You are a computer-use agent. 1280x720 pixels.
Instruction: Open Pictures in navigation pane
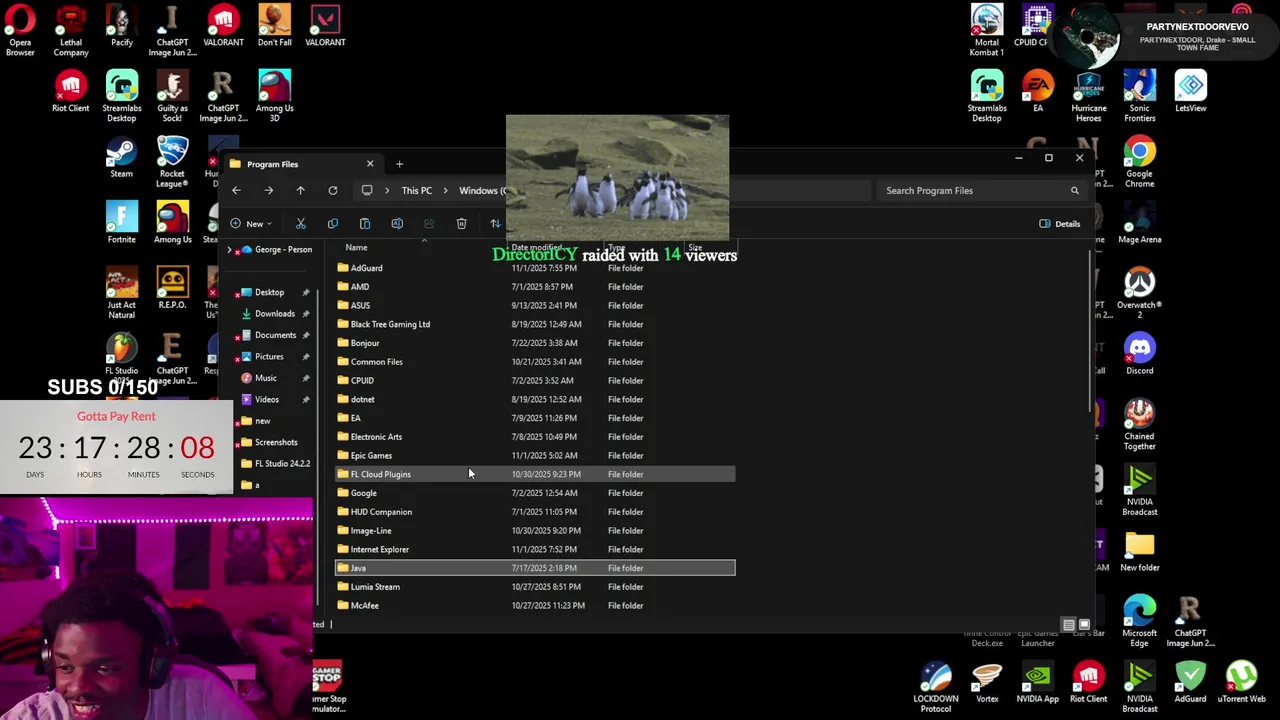(268, 357)
